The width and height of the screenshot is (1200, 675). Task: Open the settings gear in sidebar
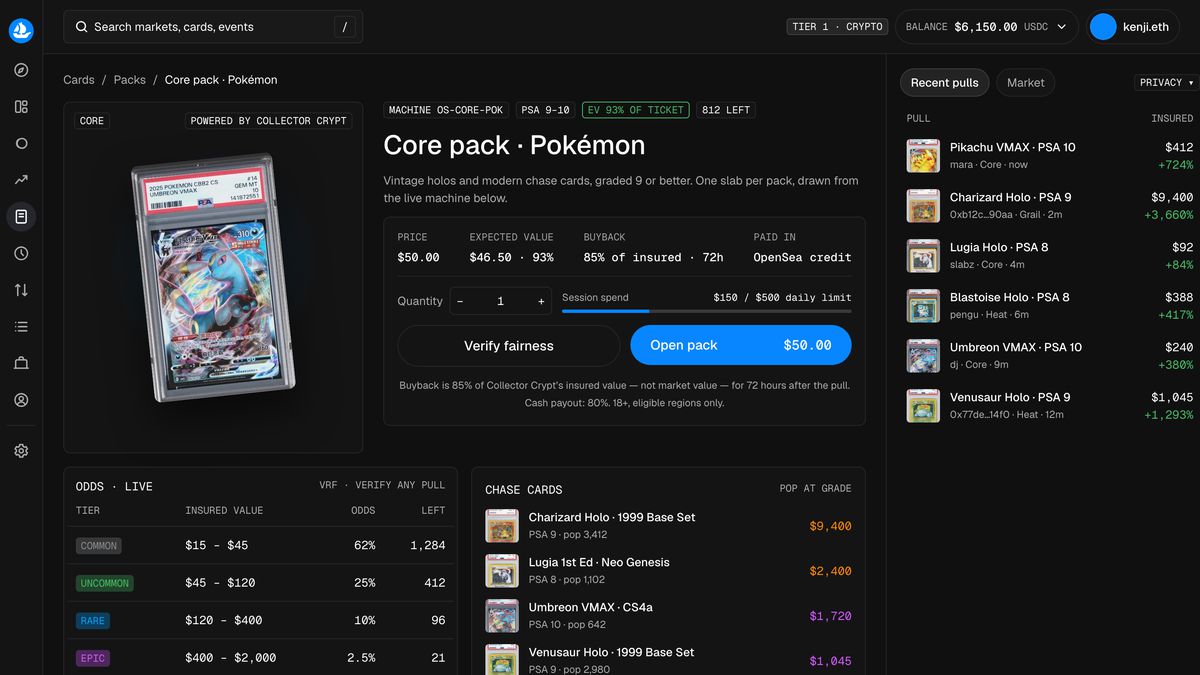point(21,451)
